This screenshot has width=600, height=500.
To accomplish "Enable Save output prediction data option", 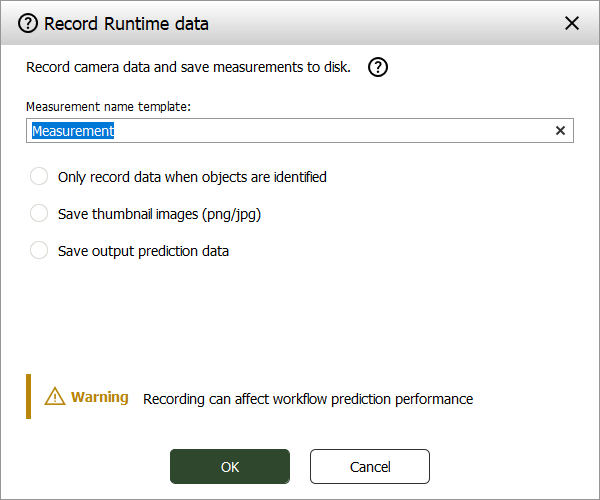I will click(39, 251).
